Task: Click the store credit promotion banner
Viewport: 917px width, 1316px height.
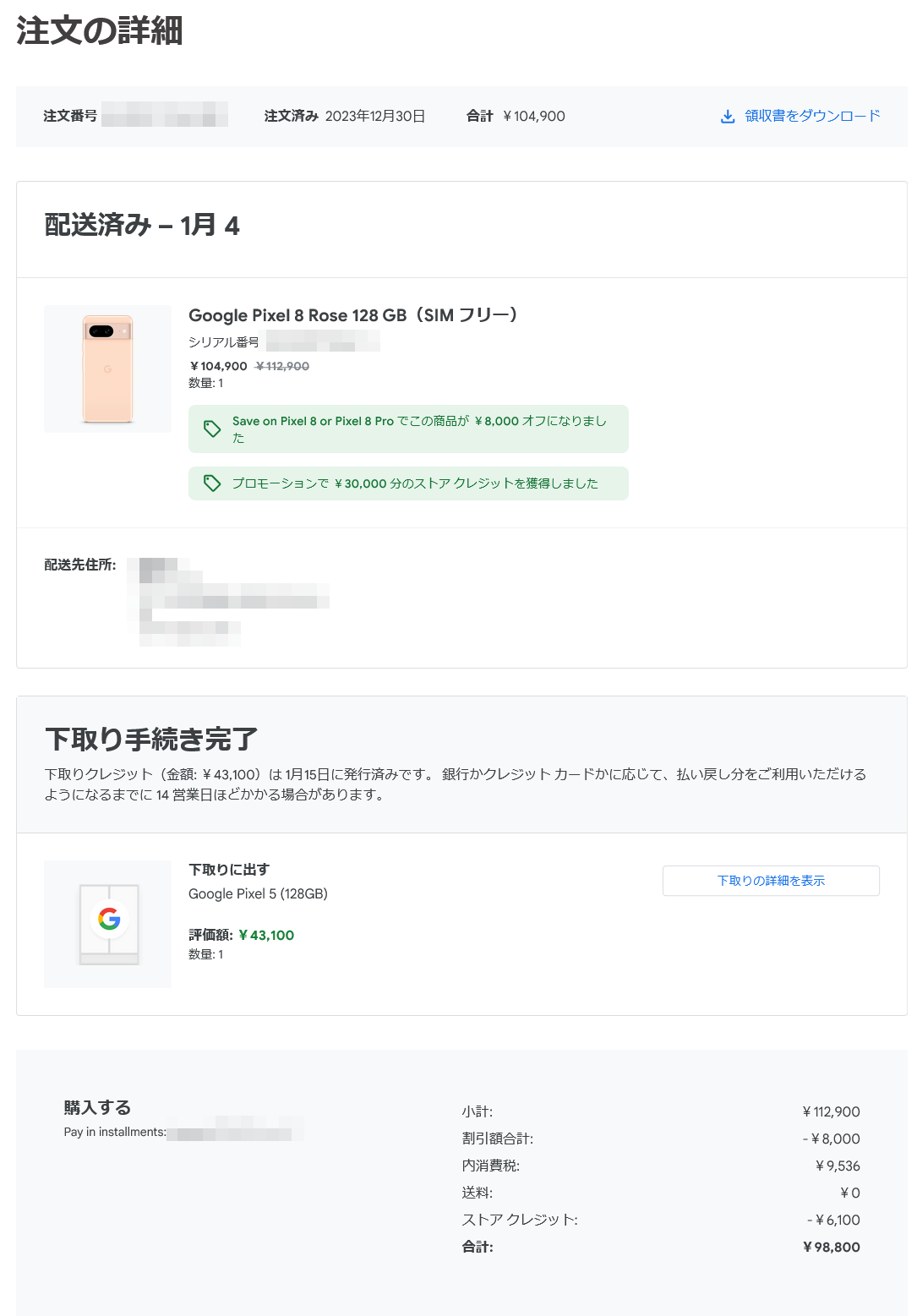Action: click(x=408, y=483)
